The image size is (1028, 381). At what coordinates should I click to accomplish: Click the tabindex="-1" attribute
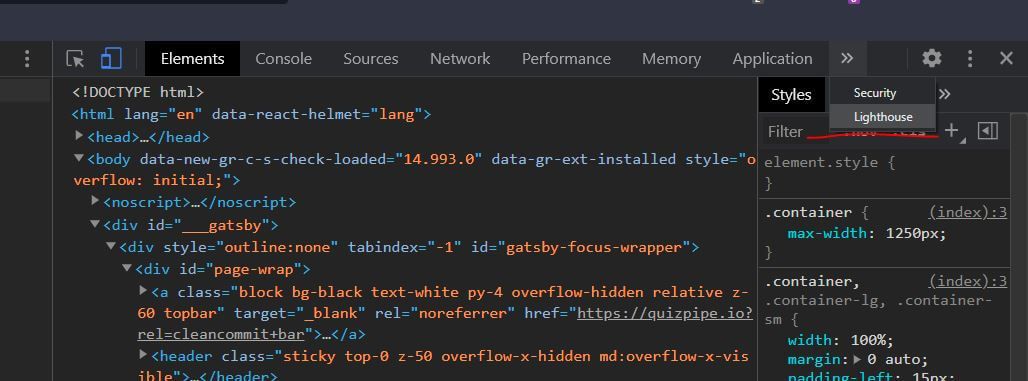pos(405,247)
